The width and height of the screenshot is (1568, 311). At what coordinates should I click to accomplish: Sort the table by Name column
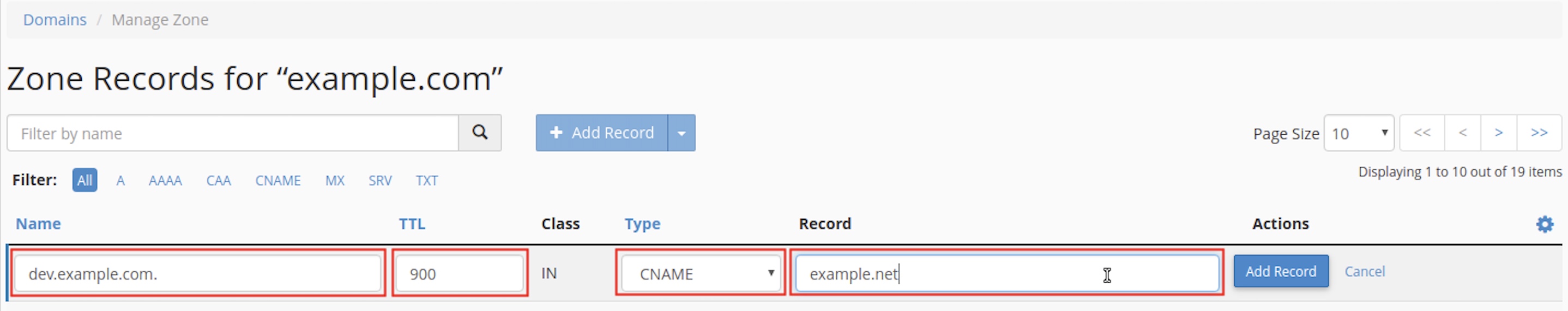click(38, 224)
